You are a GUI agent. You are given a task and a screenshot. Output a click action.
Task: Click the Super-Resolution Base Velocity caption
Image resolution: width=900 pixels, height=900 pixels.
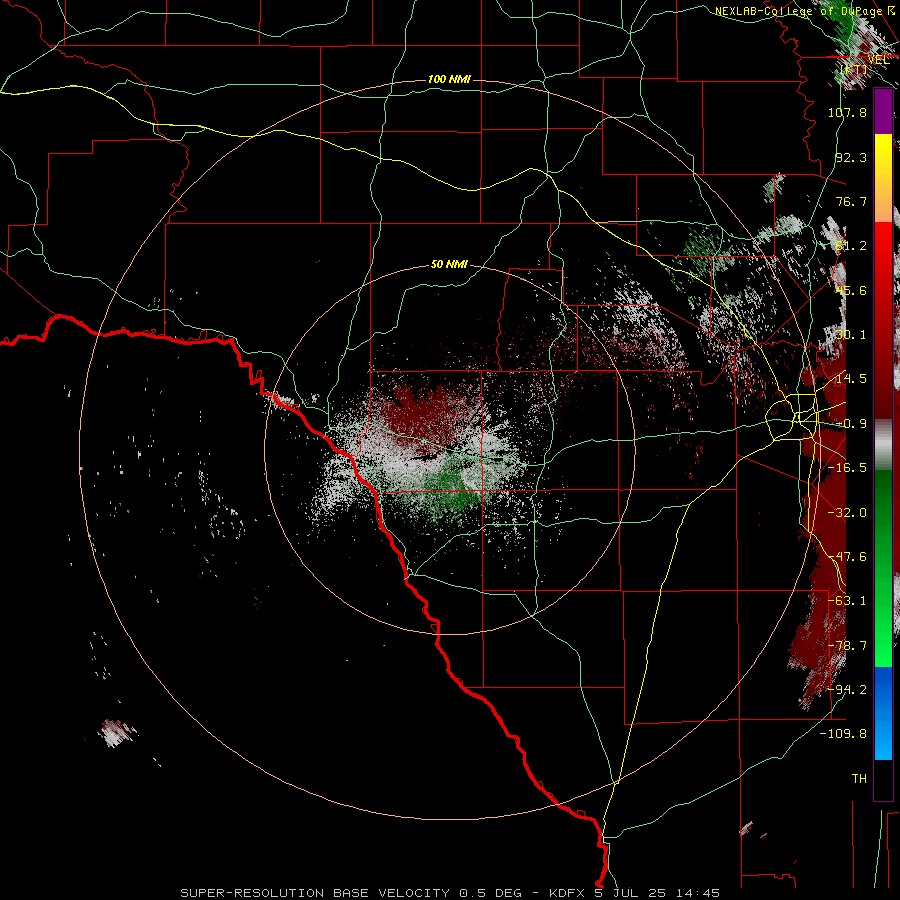click(x=449, y=893)
